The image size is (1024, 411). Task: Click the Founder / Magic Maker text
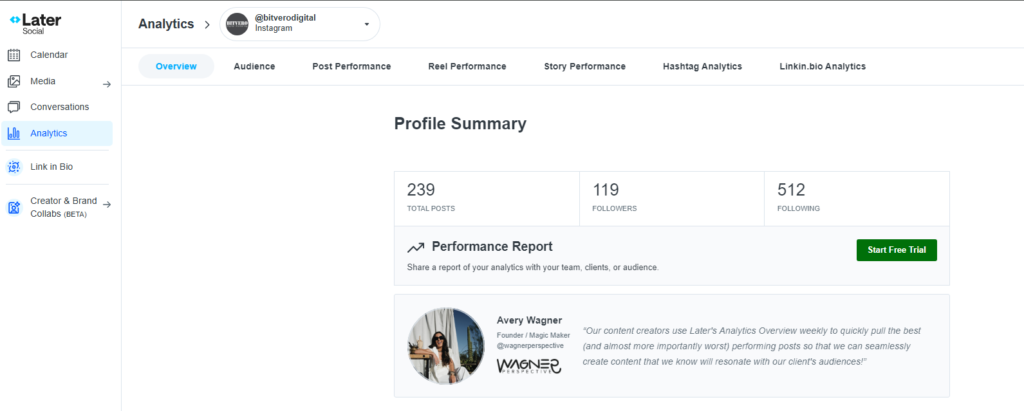(x=533, y=335)
